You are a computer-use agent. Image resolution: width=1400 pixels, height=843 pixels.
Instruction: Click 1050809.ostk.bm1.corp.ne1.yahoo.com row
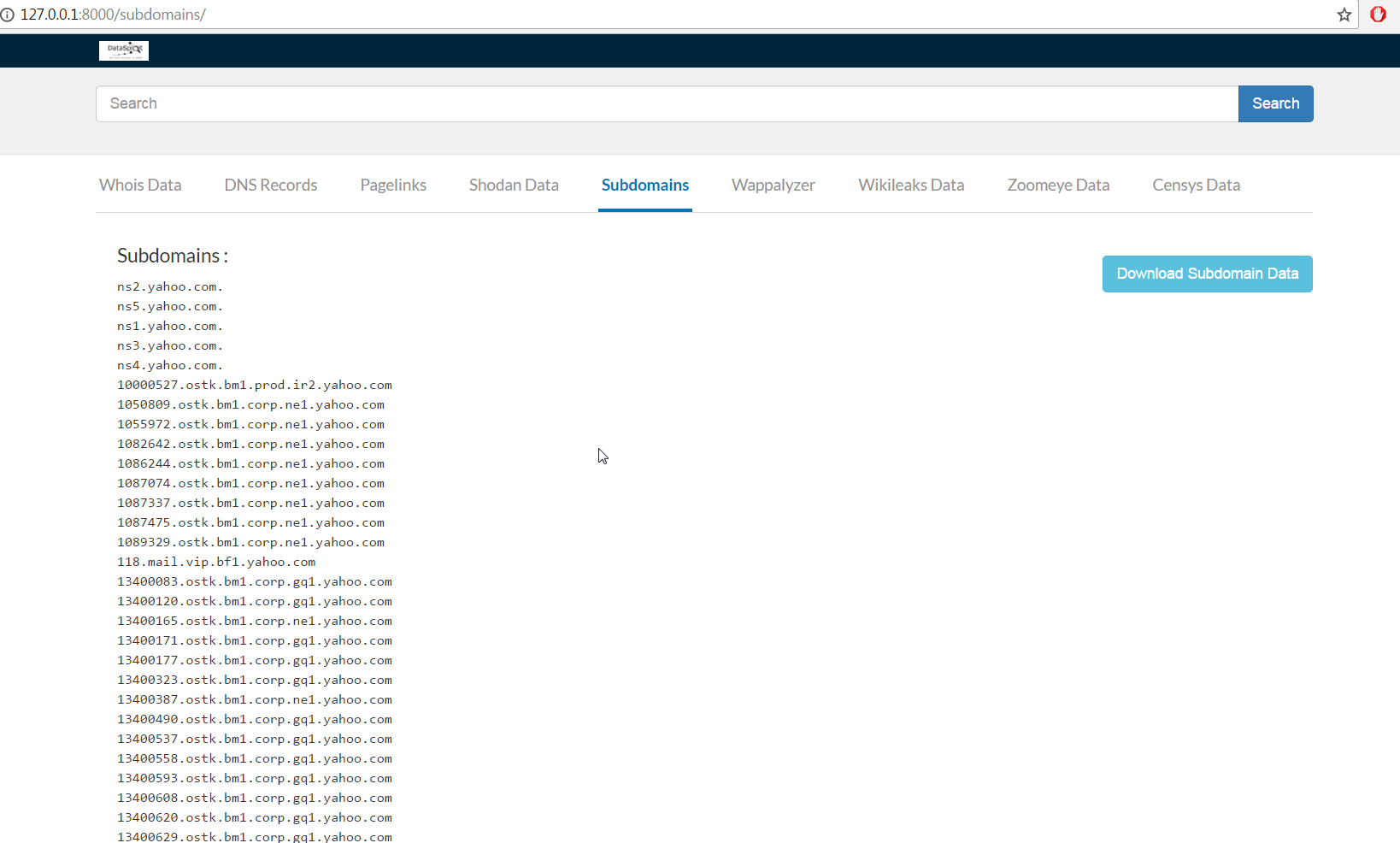coord(251,404)
